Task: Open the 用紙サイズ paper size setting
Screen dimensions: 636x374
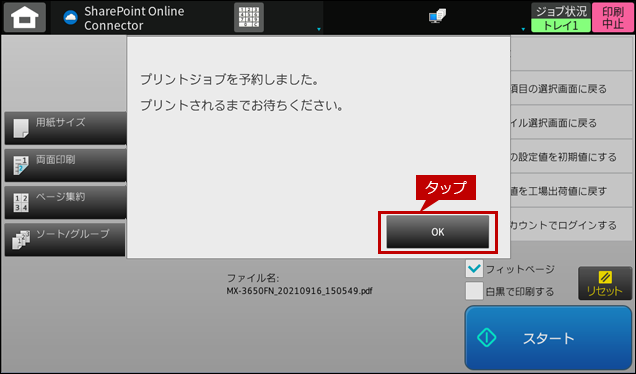Action: [x=65, y=128]
